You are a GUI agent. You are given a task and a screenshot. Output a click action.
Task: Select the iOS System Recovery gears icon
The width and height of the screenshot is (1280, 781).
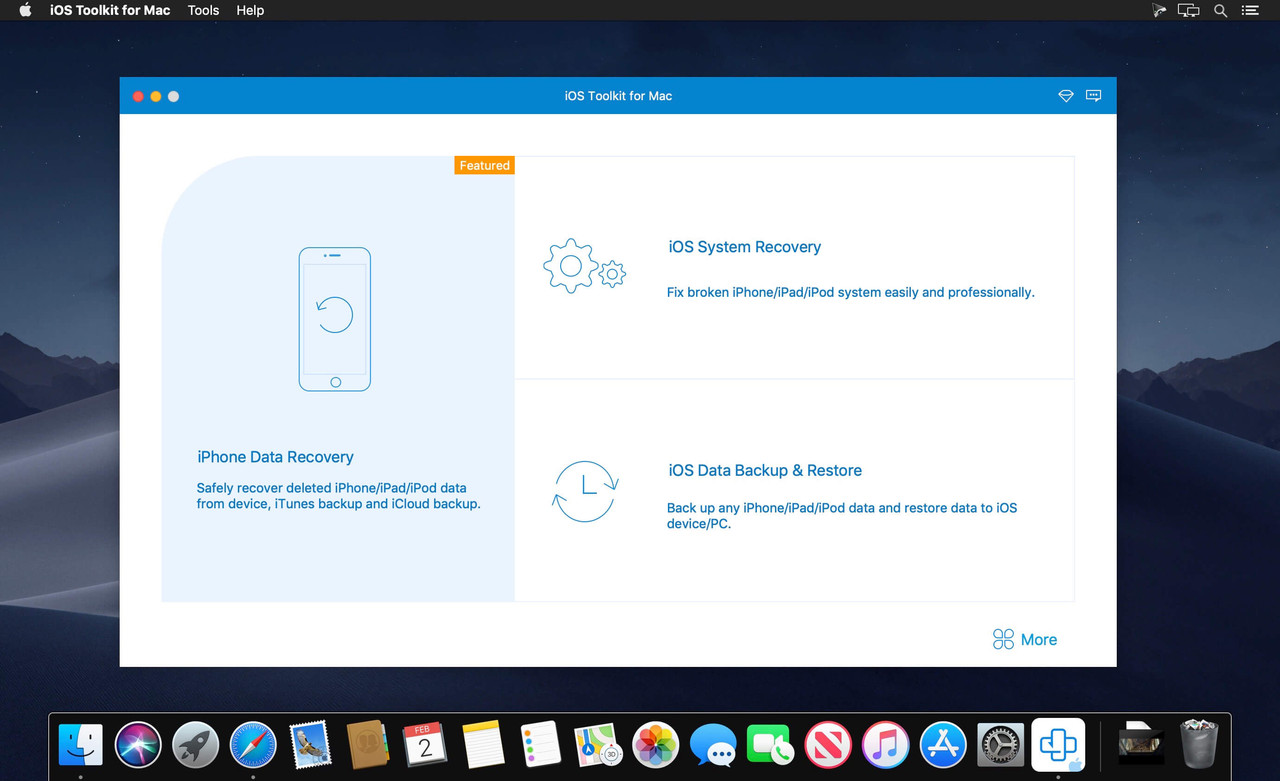coord(584,265)
